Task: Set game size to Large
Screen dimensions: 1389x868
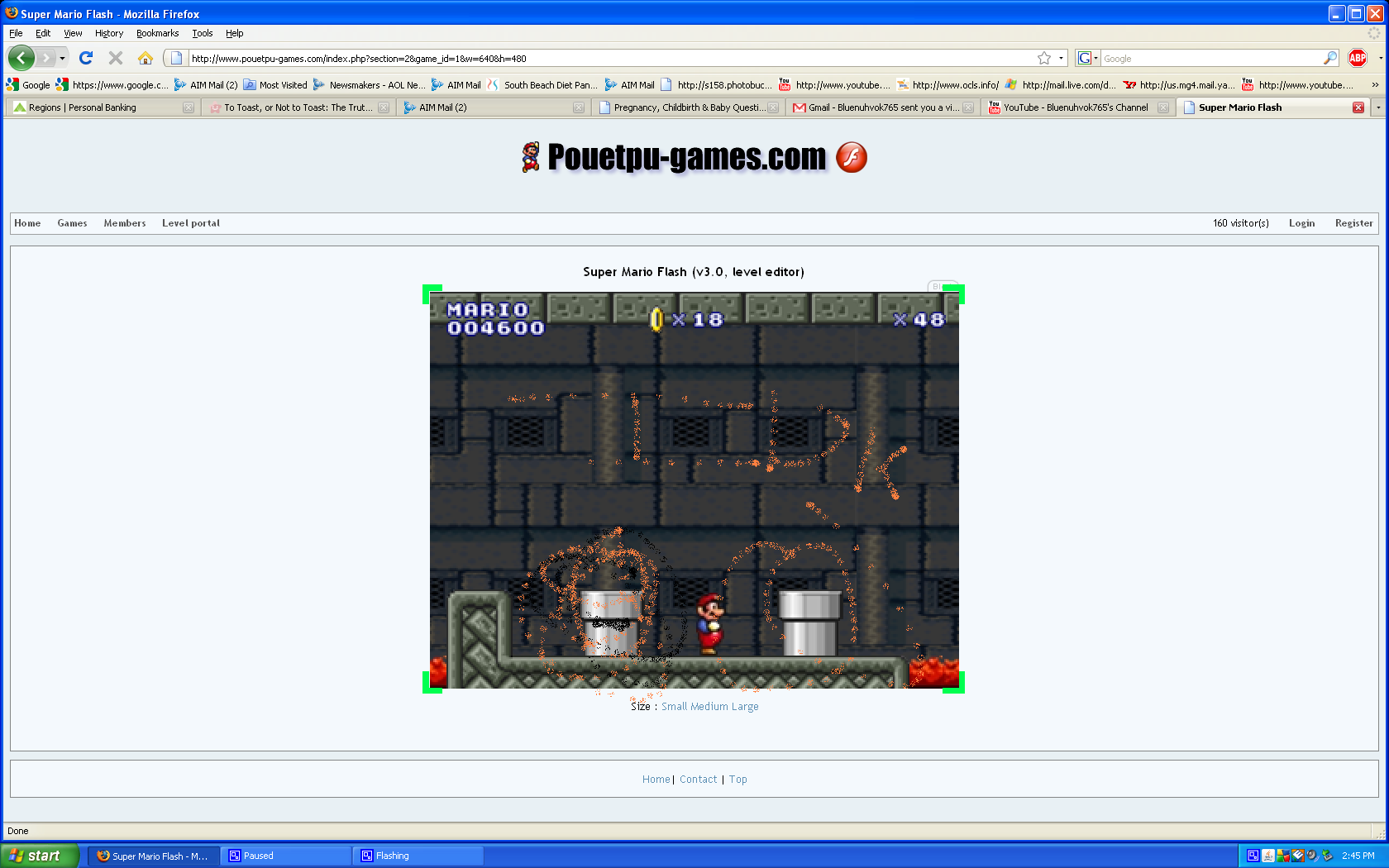Action: pos(745,707)
